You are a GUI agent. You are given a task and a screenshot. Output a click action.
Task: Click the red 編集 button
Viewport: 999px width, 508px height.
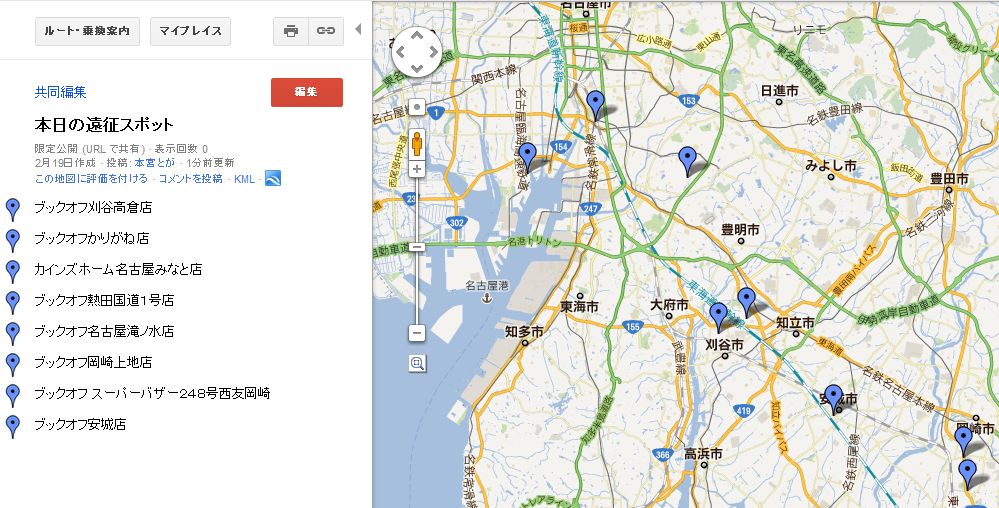[306, 92]
